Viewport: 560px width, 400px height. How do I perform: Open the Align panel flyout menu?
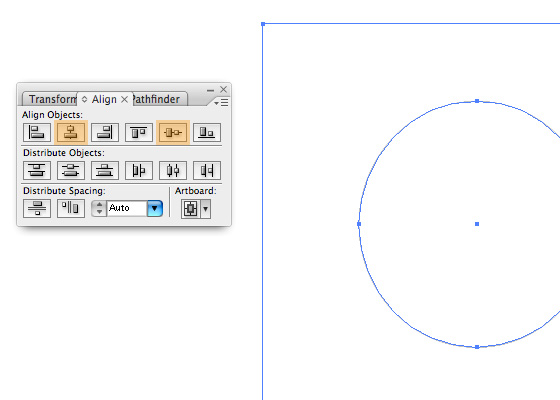[x=221, y=103]
